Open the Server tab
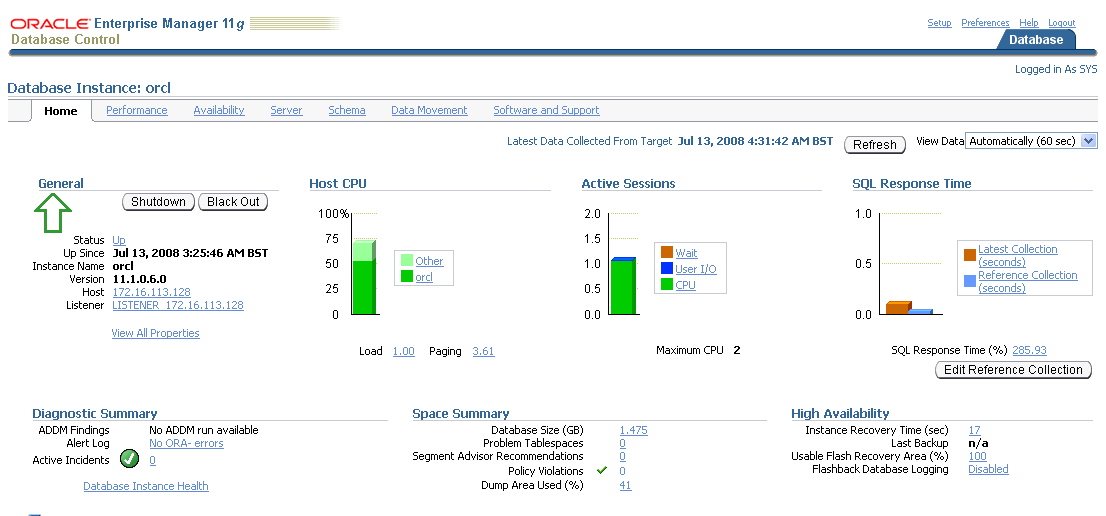 286,110
